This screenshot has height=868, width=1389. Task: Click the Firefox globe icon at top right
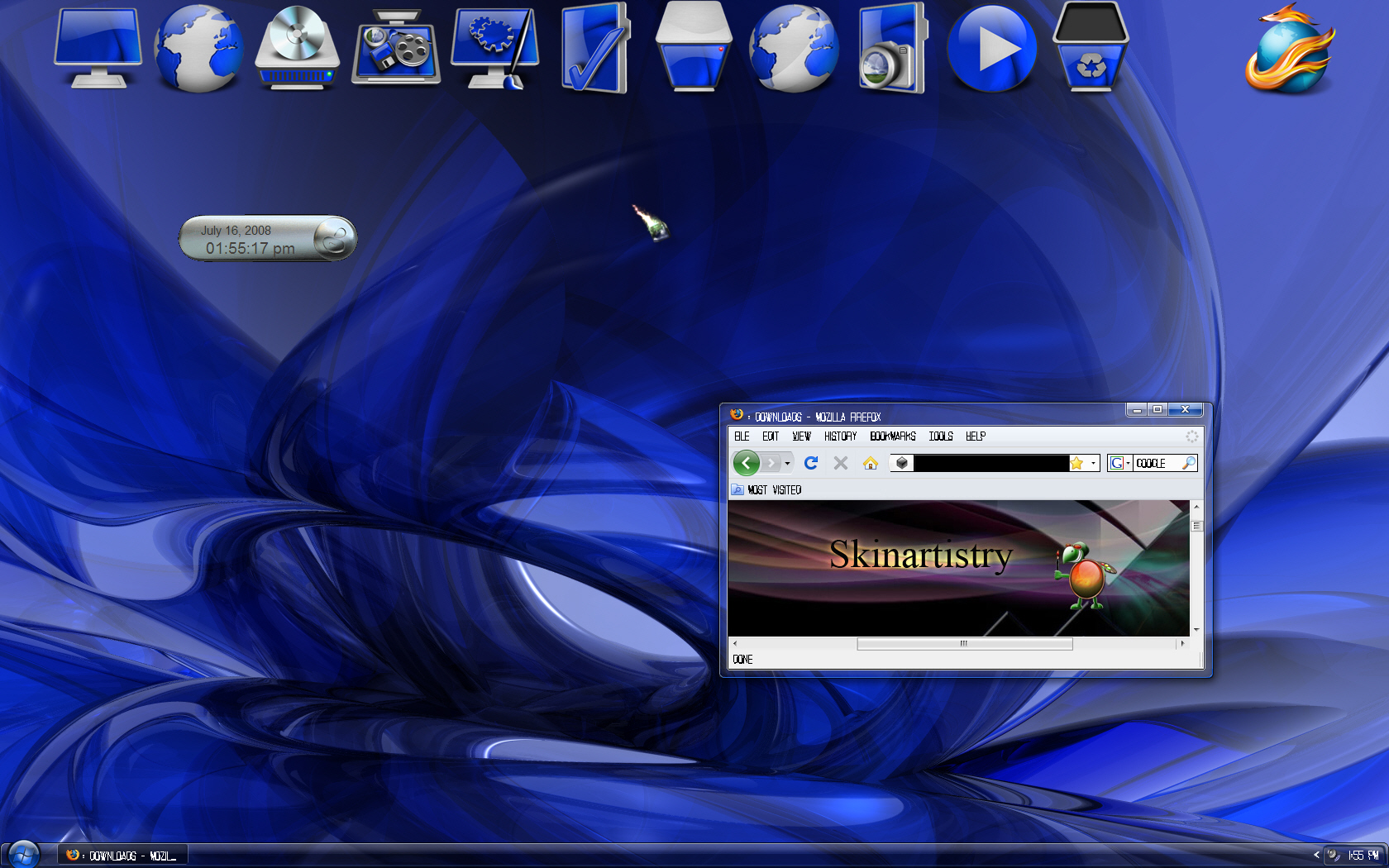(1289, 50)
